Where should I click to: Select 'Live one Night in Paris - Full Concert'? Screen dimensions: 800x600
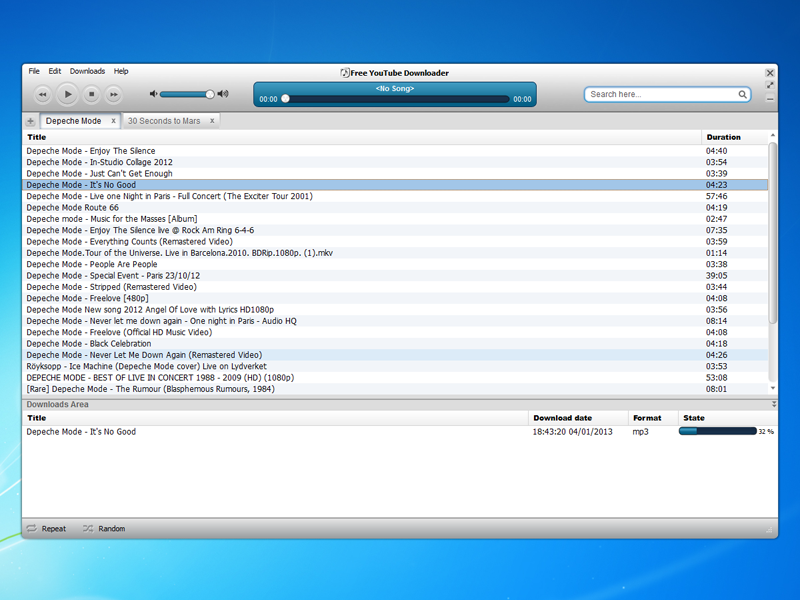coord(395,196)
